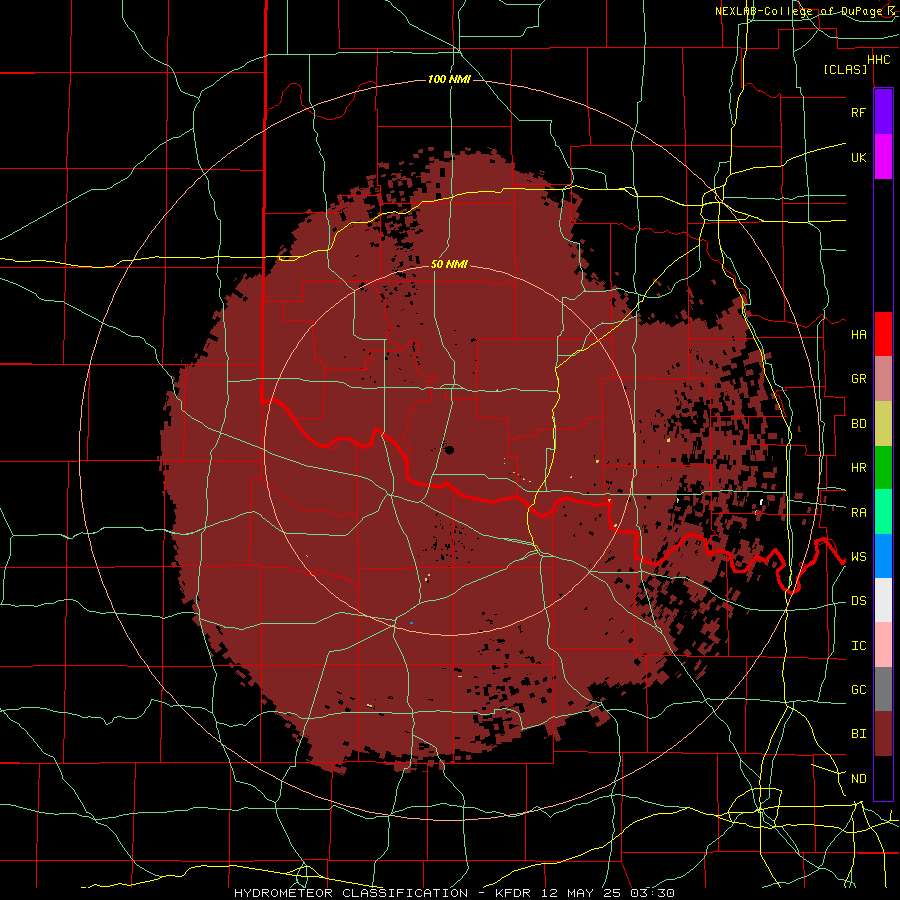Click the RF purple legend swatch
The width and height of the screenshot is (900, 900).
pyautogui.click(x=883, y=112)
